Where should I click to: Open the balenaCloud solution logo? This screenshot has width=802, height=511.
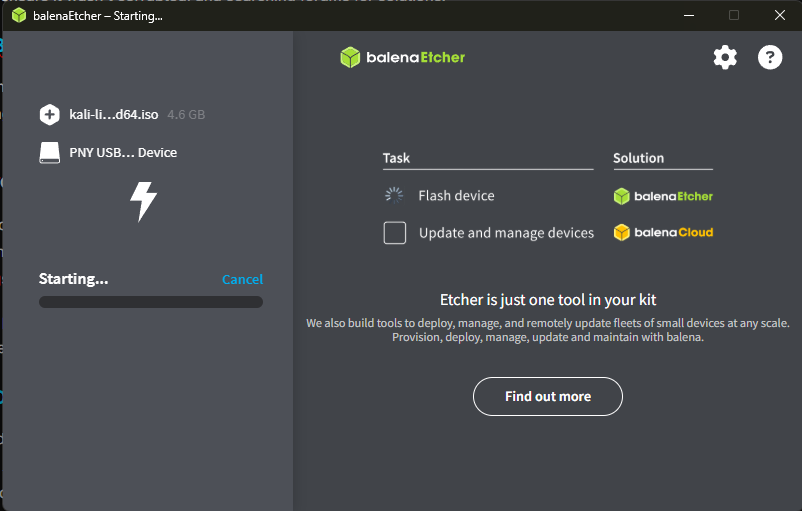[663, 233]
